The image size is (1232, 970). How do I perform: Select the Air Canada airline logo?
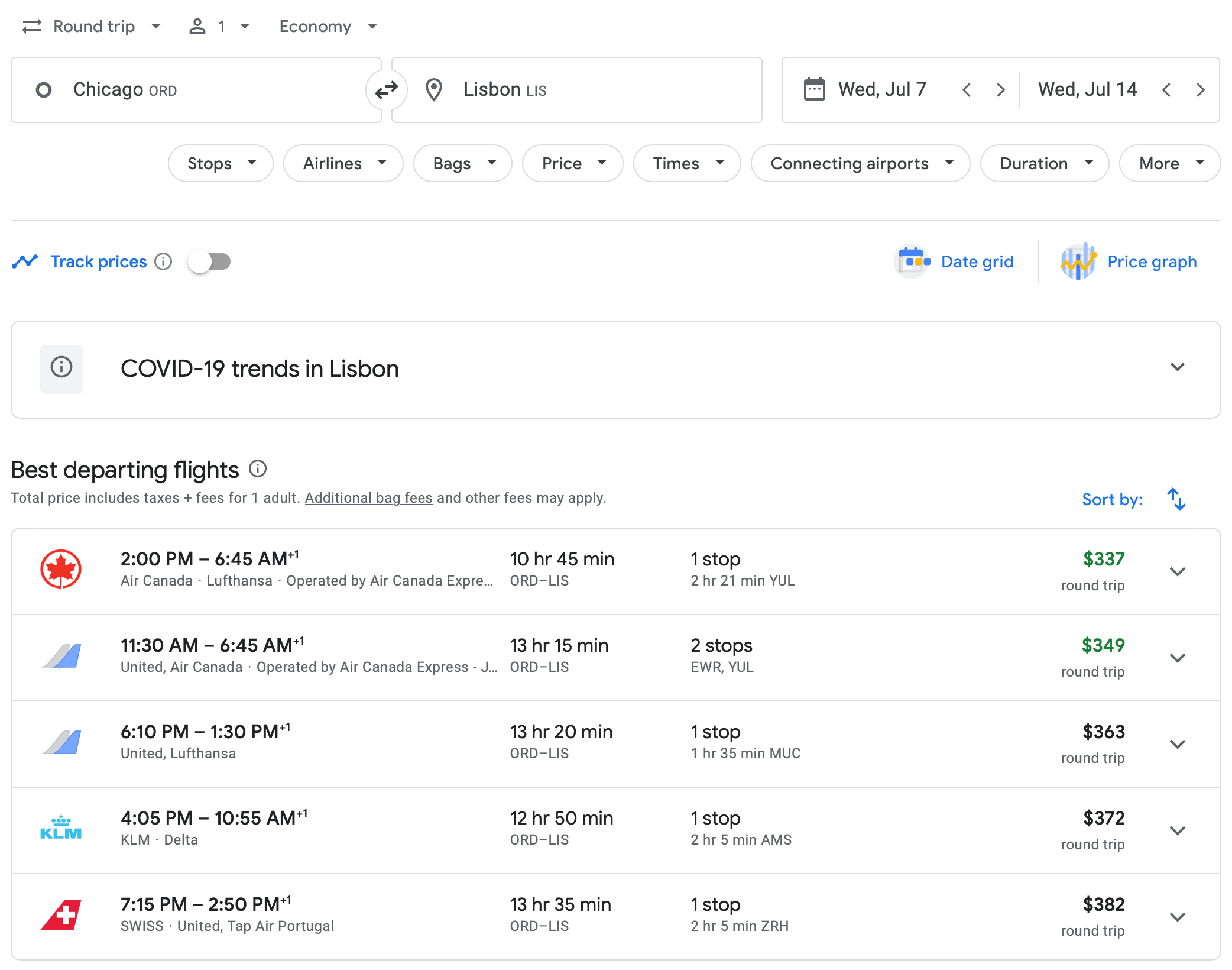pyautogui.click(x=62, y=570)
